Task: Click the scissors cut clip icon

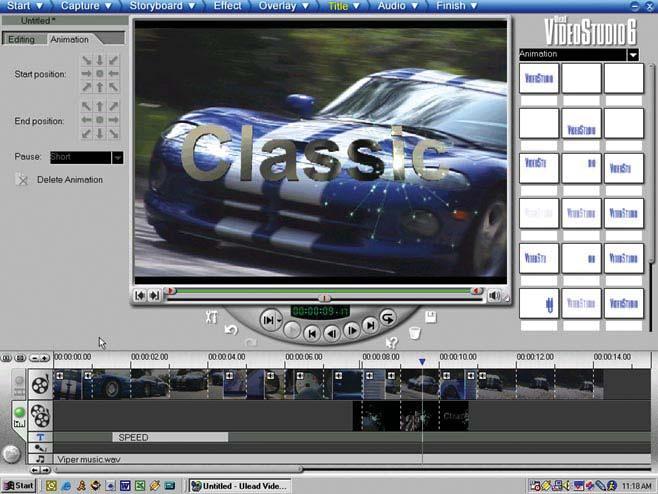Action: tap(212, 316)
